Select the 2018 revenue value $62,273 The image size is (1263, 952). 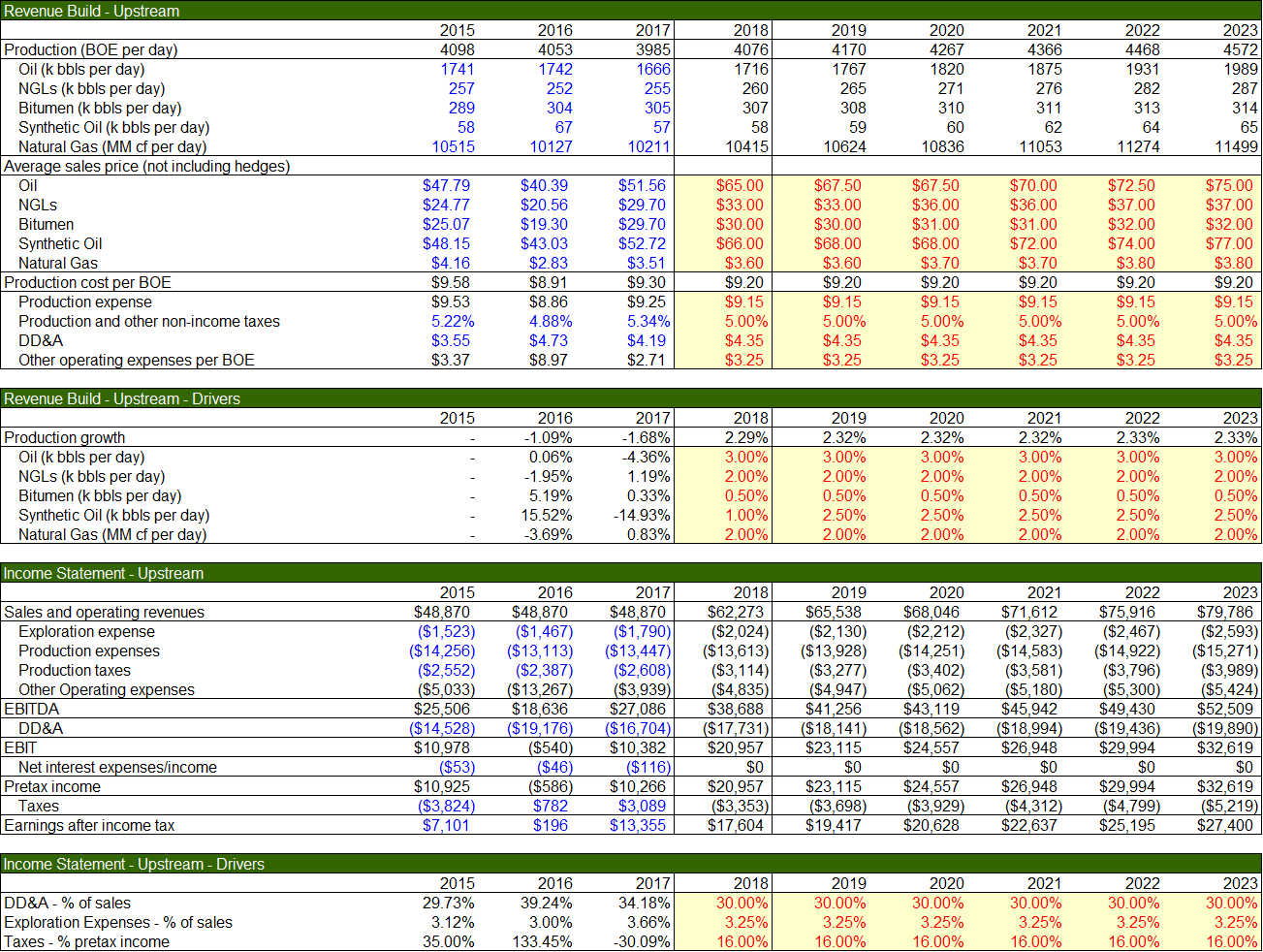(736, 612)
